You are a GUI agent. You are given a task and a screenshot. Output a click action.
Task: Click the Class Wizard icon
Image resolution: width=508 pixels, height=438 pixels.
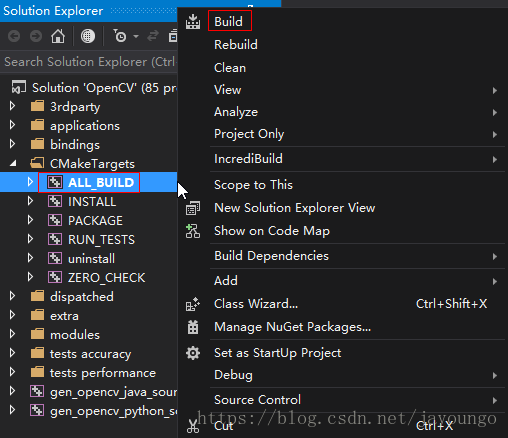[193, 304]
